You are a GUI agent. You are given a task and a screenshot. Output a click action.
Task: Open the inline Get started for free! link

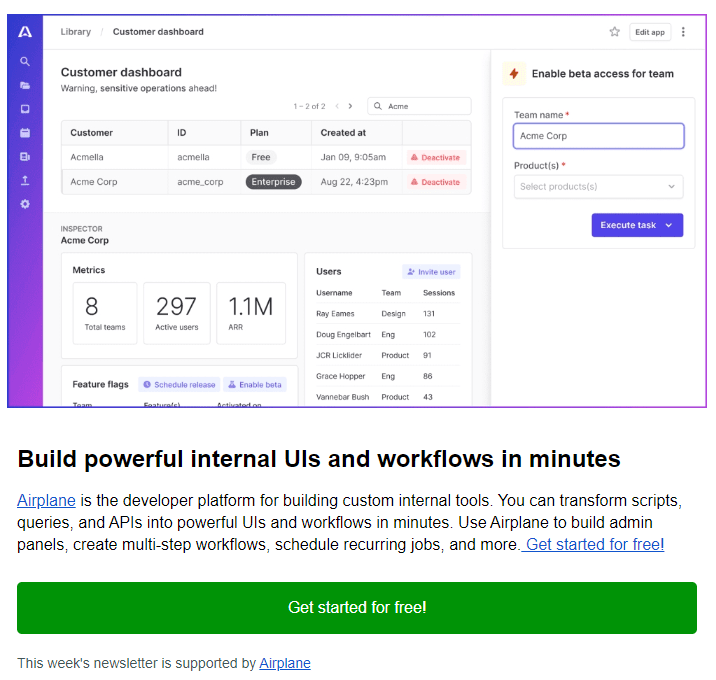pos(593,545)
